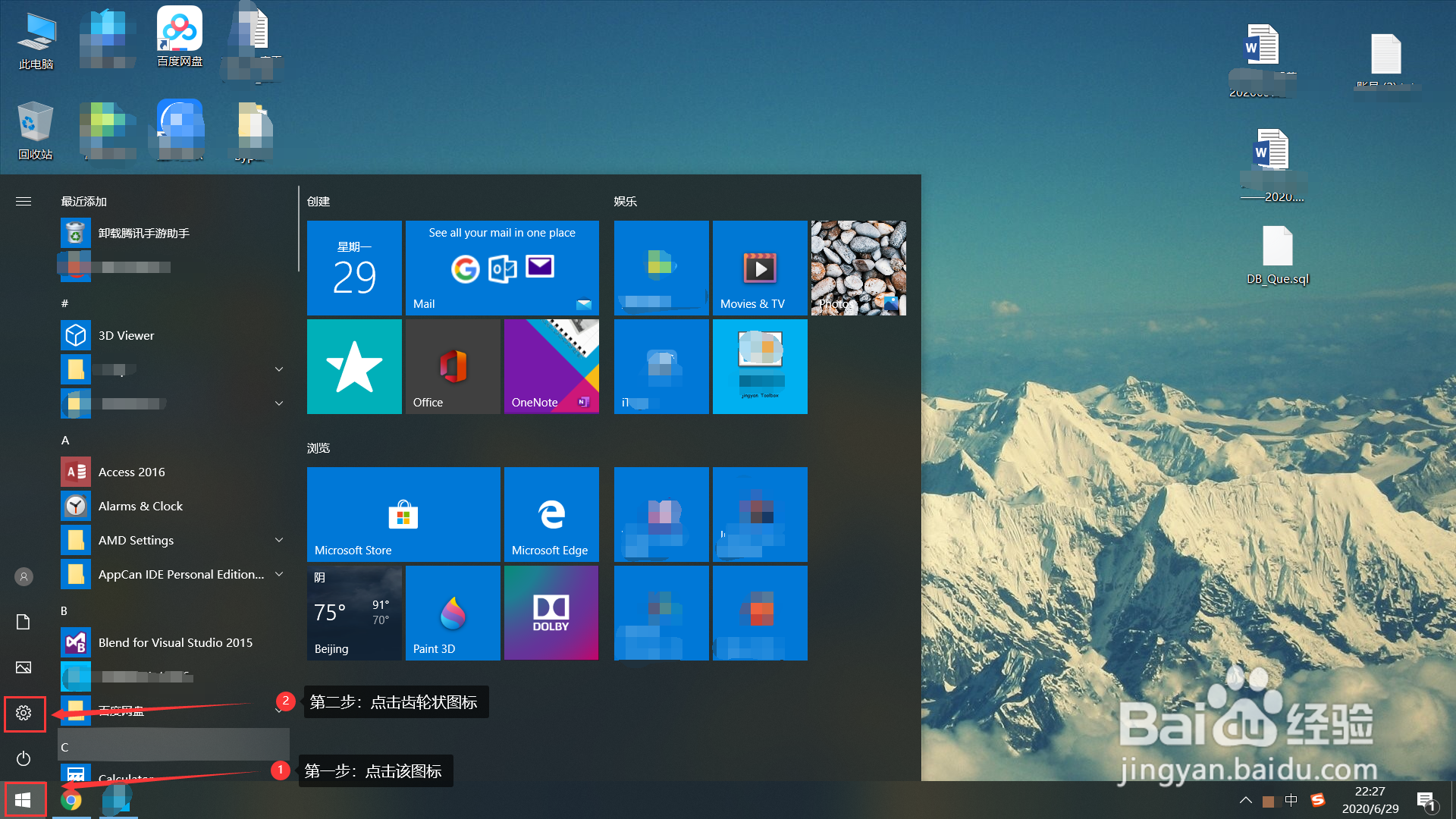
Task: Open the Beijing weather tile
Action: pyautogui.click(x=354, y=613)
